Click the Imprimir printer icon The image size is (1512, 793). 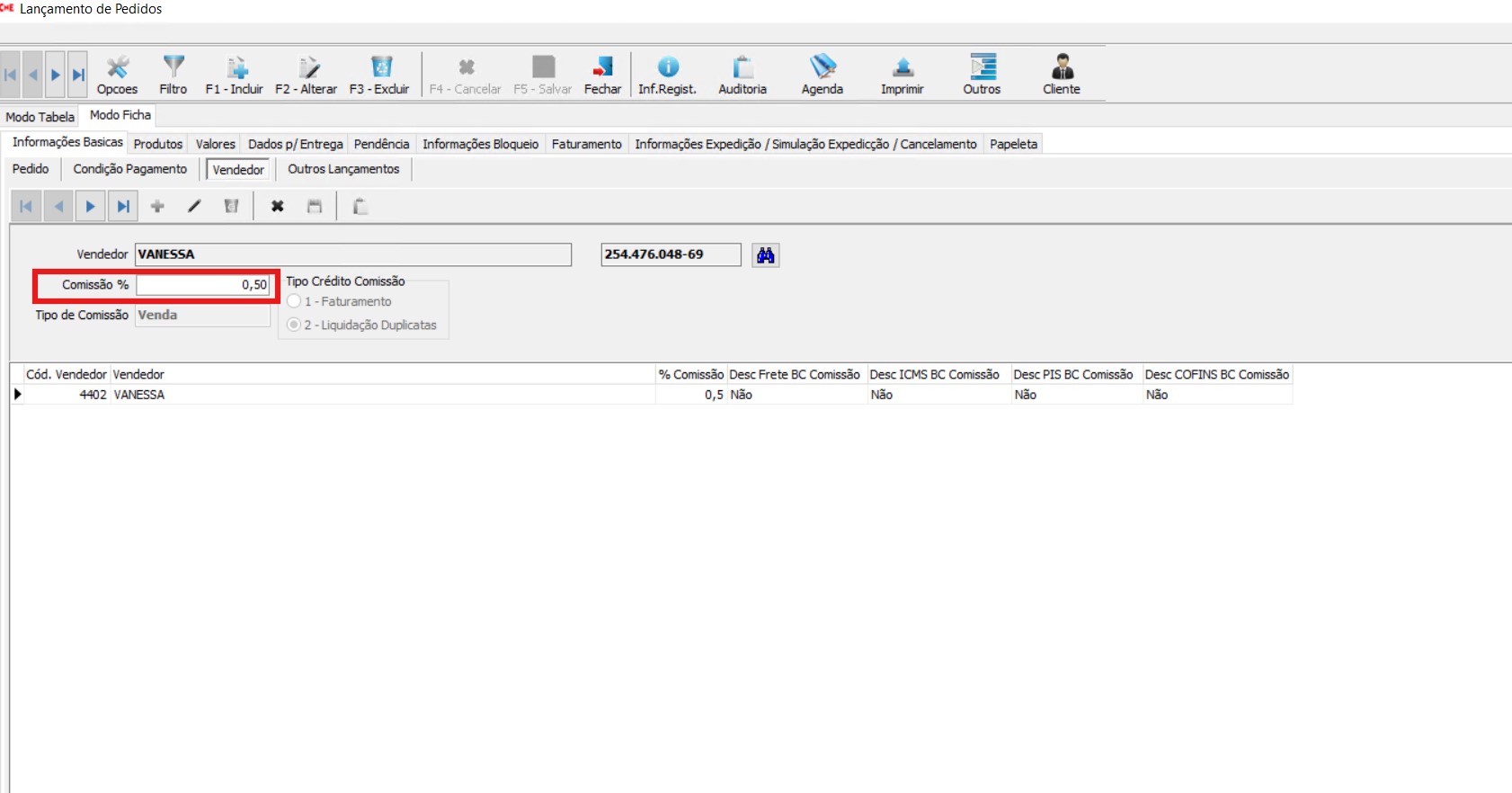(903, 68)
